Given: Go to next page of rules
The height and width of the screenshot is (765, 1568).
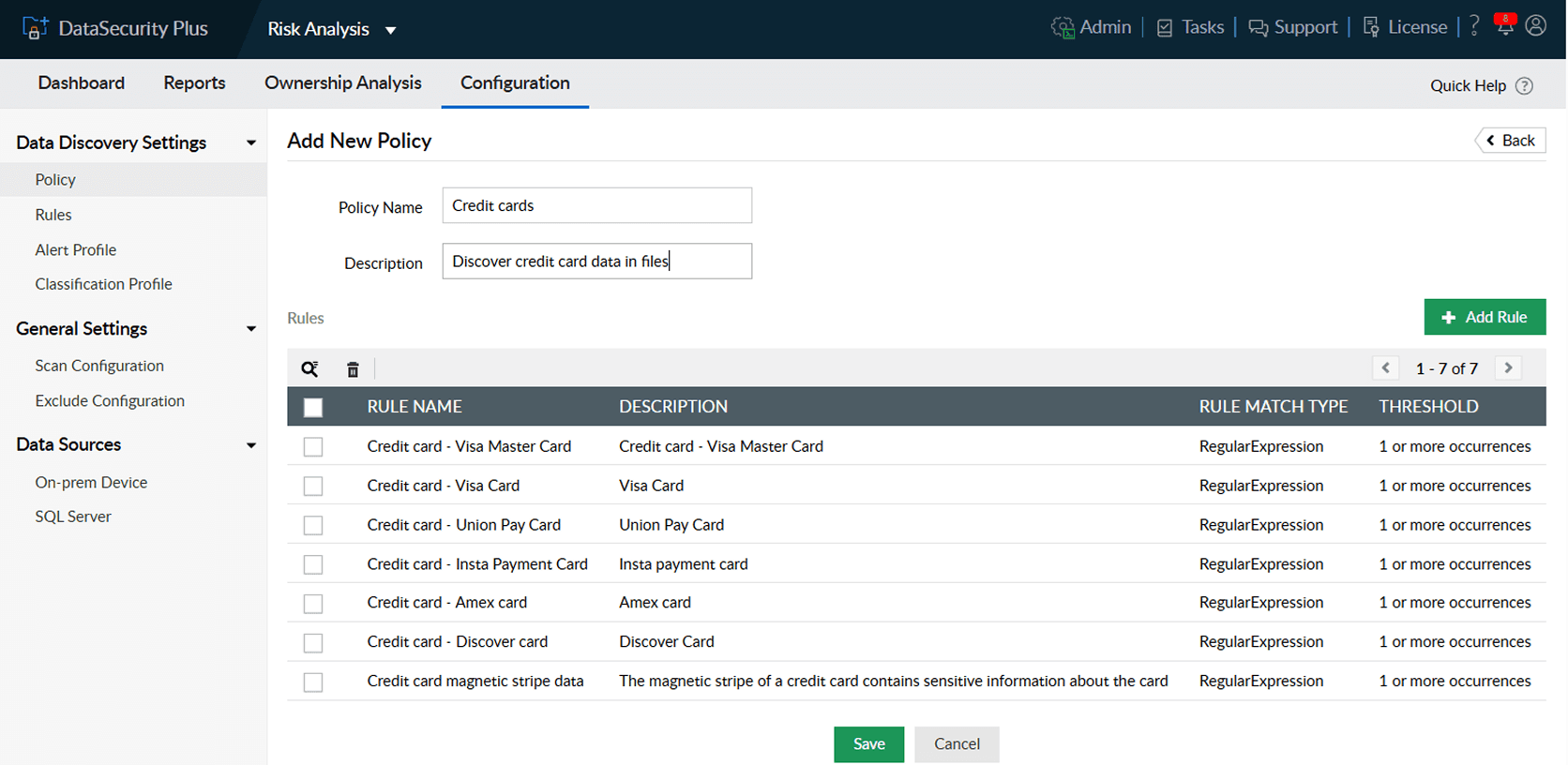Looking at the screenshot, I should [1508, 367].
